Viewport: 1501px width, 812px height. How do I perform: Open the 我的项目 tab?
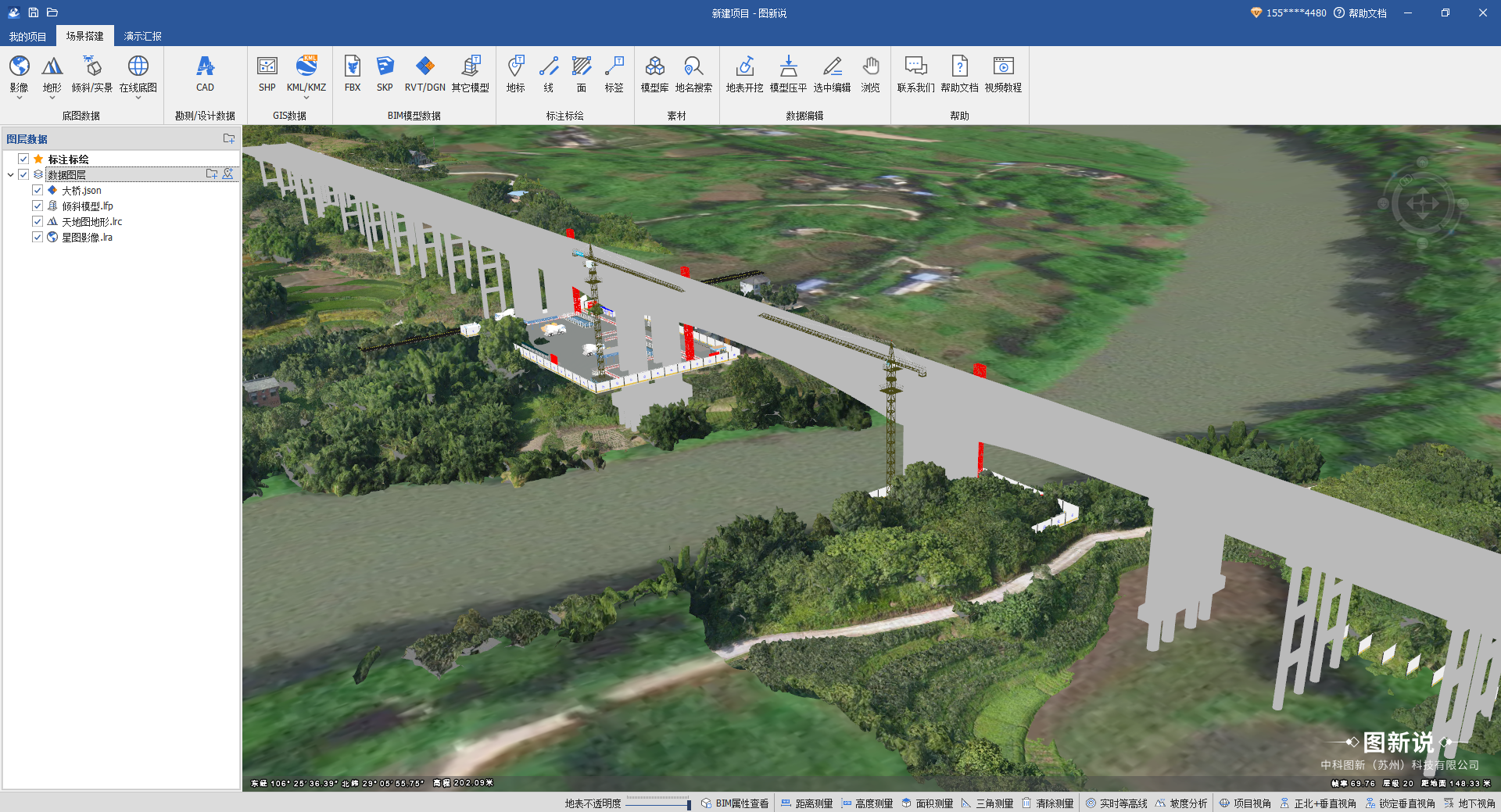(27, 37)
